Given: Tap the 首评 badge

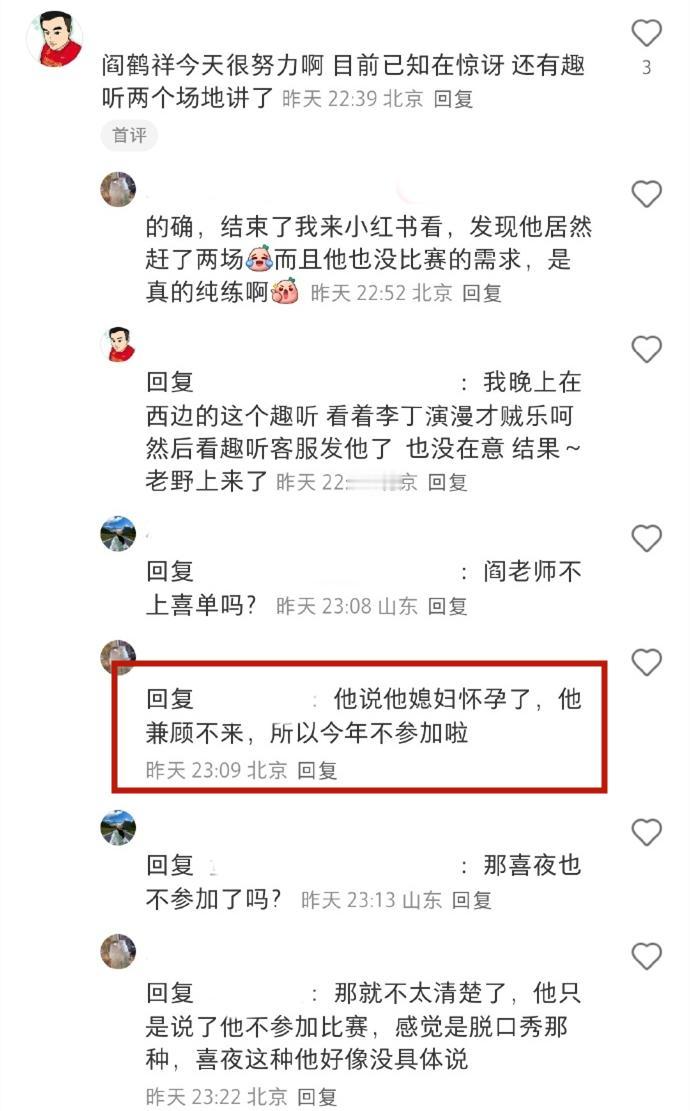Looking at the screenshot, I should pos(130,135).
